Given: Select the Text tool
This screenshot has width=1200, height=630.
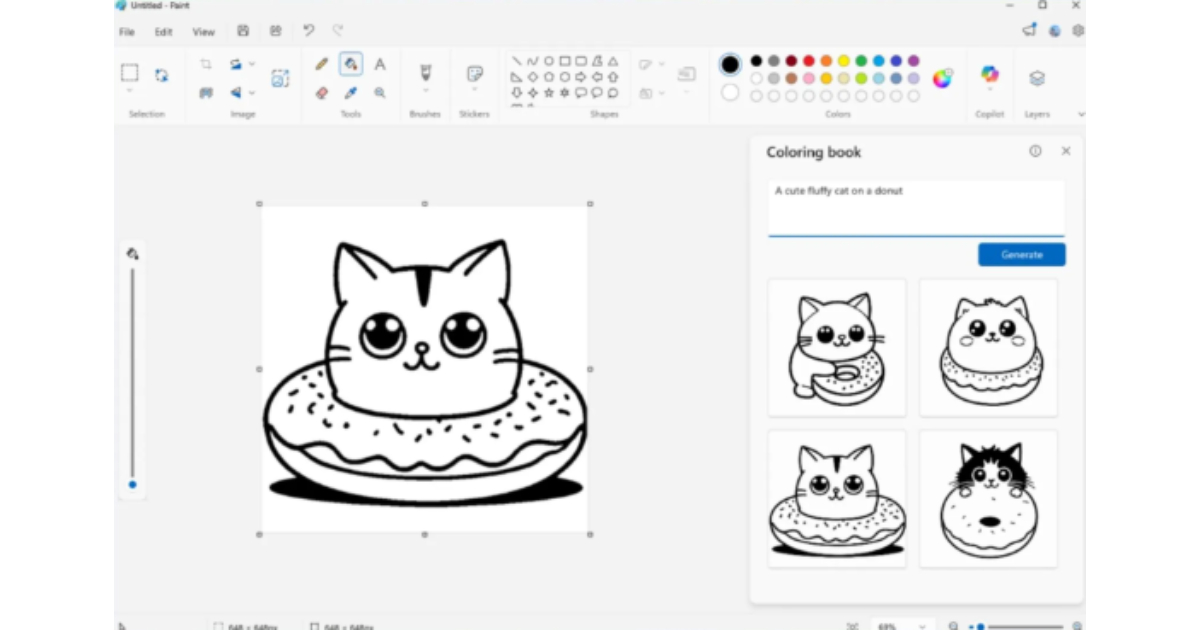Looking at the screenshot, I should click(380, 64).
